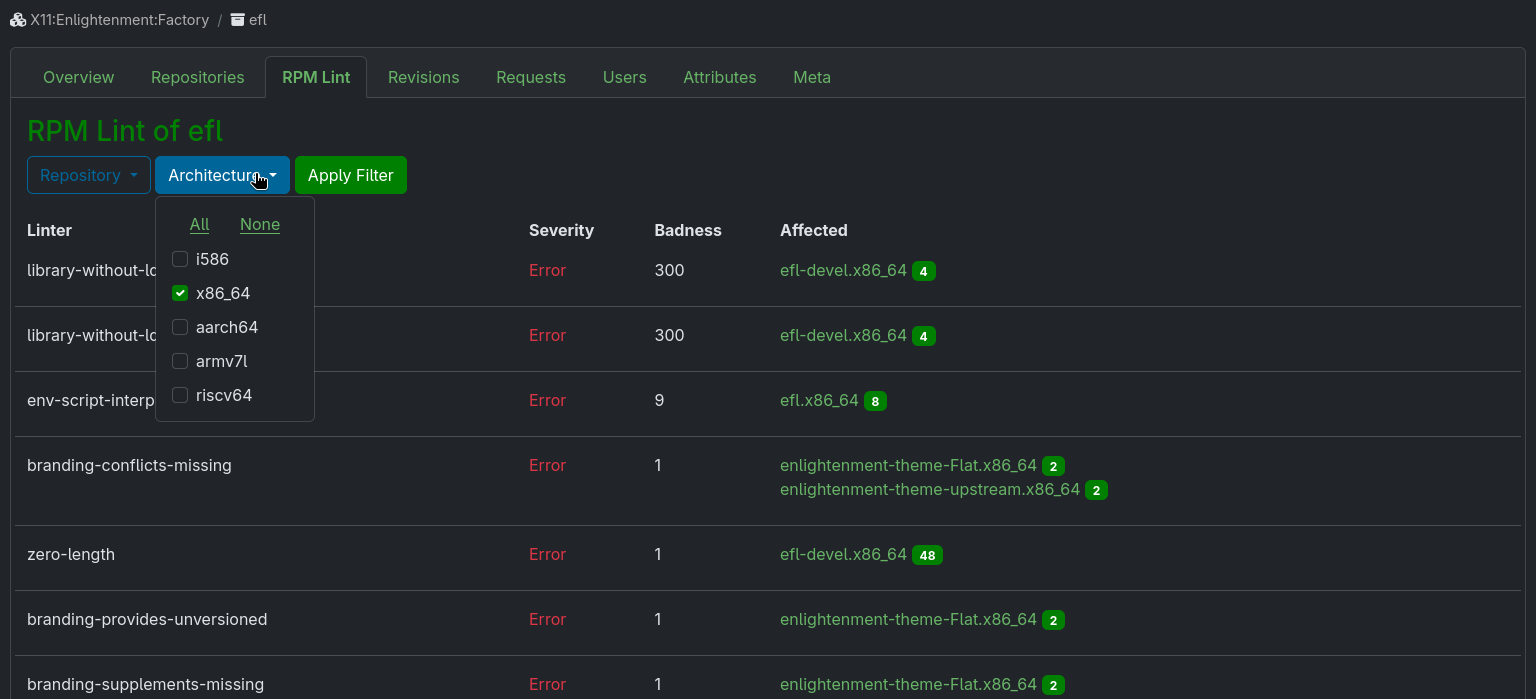Click the badge 8 next to efl.x86_64
The image size is (1536, 699).
[875, 401]
